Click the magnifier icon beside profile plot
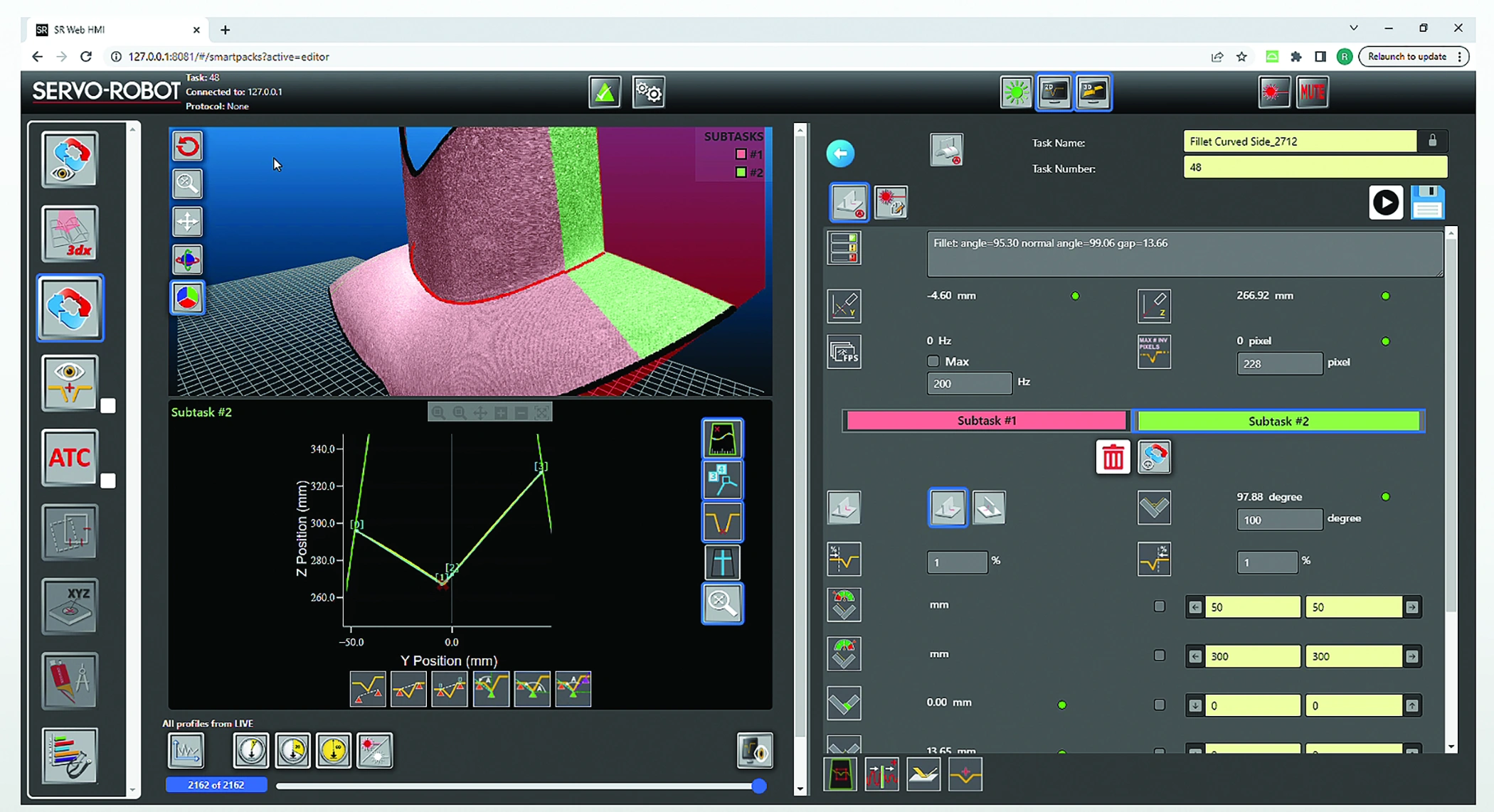Viewport: 1494px width, 812px height. pos(723,604)
